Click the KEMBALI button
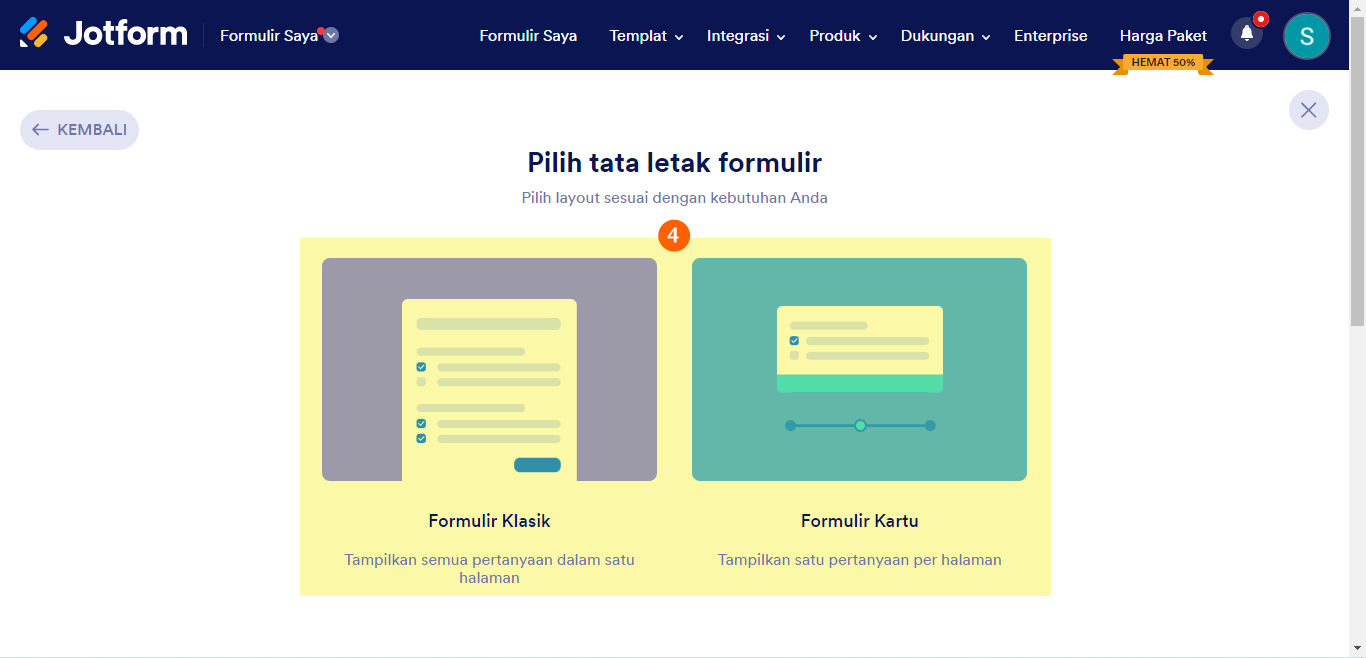Image resolution: width=1366 pixels, height=658 pixels. click(79, 129)
